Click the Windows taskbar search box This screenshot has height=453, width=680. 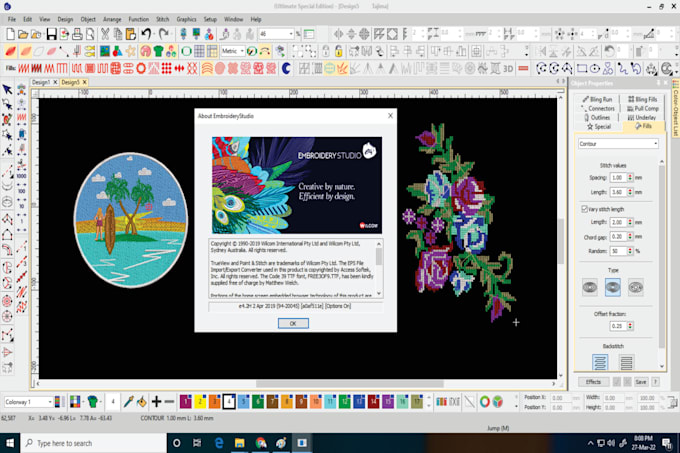click(x=93, y=443)
